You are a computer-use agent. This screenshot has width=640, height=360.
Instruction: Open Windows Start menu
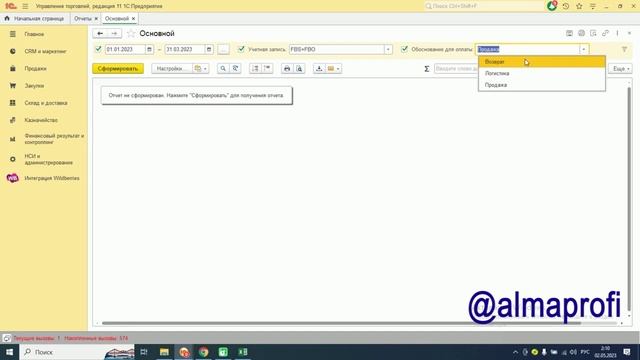coord(9,352)
